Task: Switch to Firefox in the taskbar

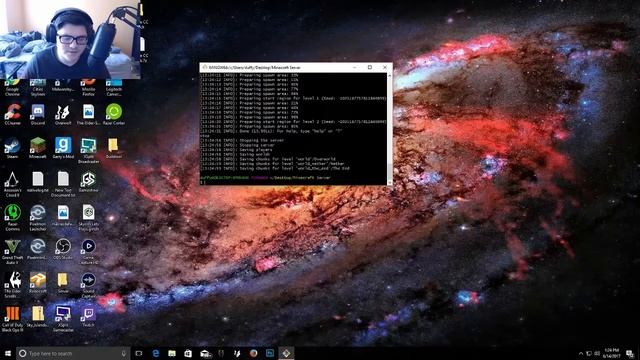Action: coord(253,353)
